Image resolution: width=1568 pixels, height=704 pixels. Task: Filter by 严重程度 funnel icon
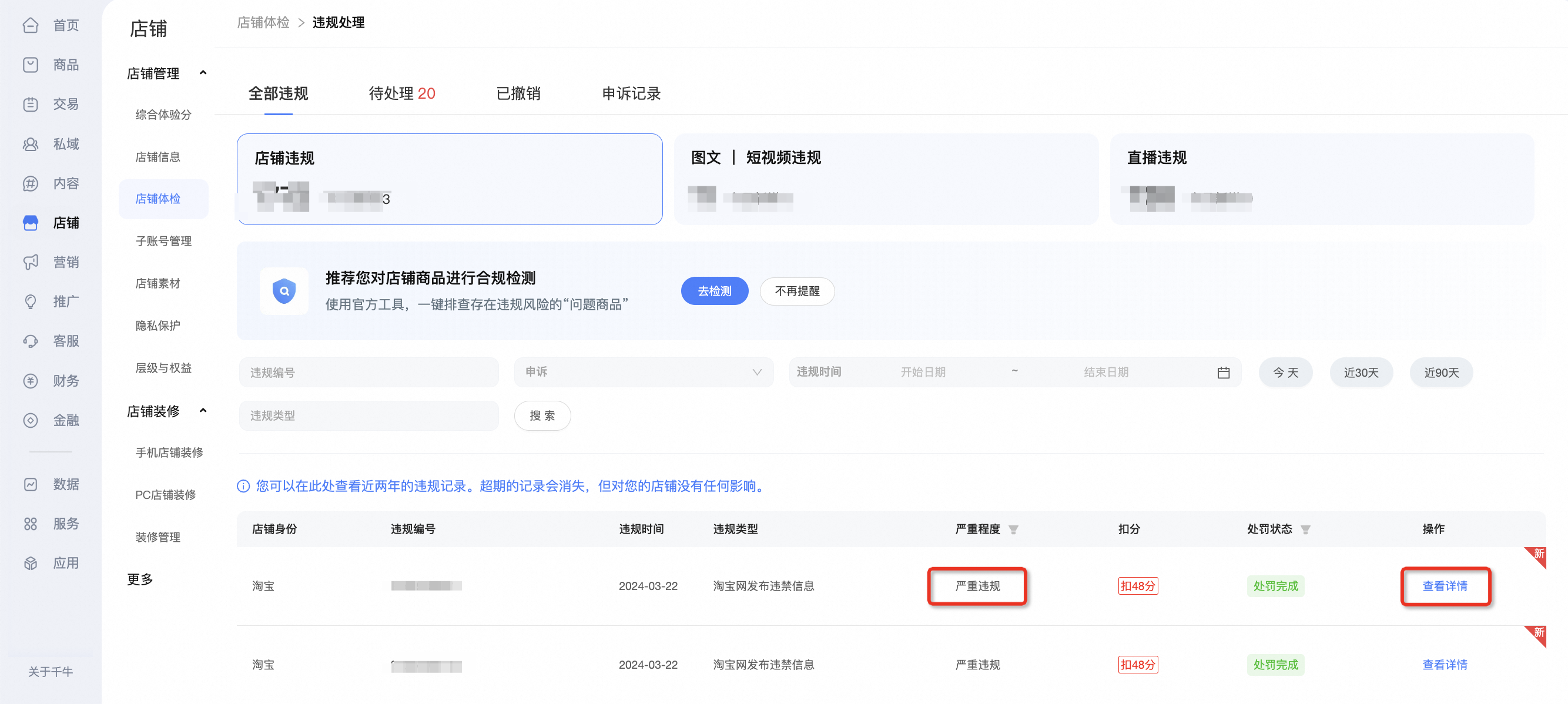pyautogui.click(x=1013, y=529)
